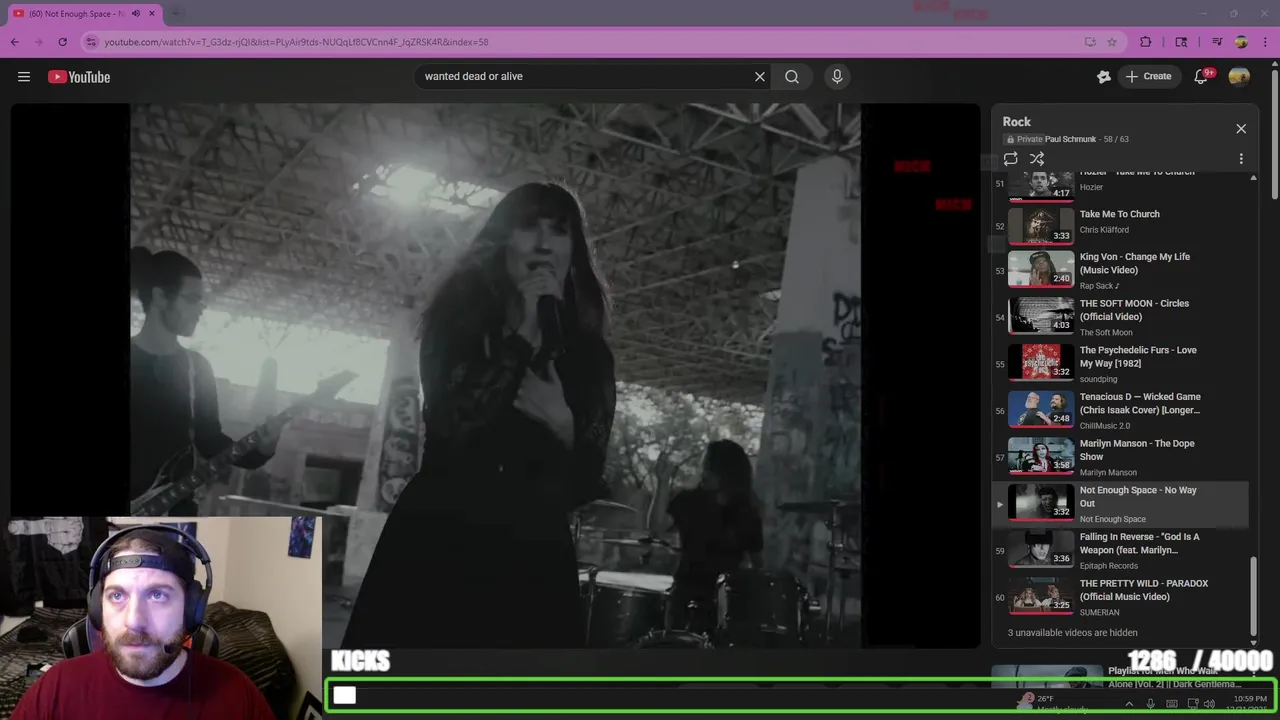Clear the YouTube search box text
1280x720 pixels.
(760, 77)
